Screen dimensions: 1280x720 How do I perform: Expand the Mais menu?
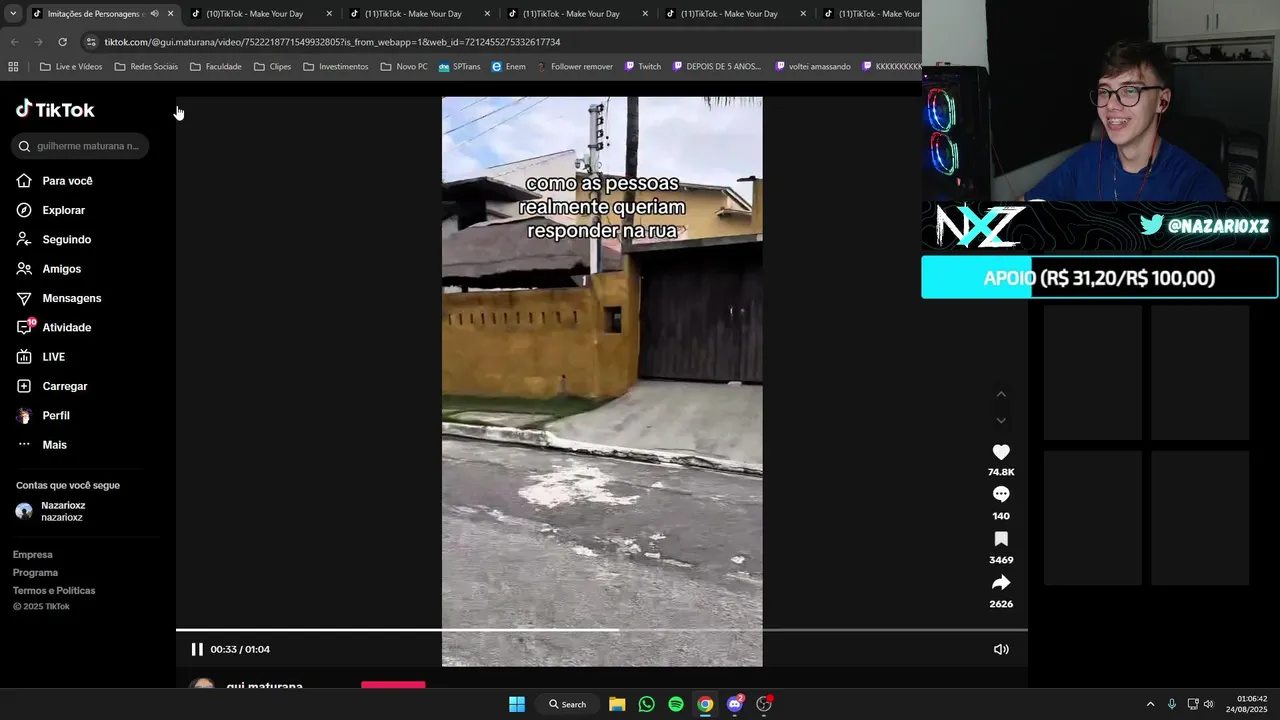(42, 445)
